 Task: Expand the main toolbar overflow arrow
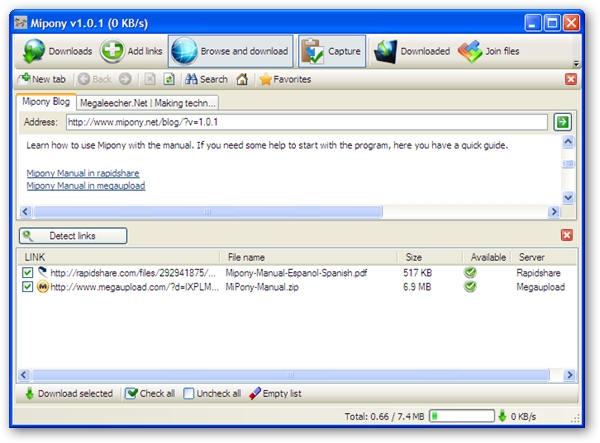pyautogui.click(x=576, y=64)
